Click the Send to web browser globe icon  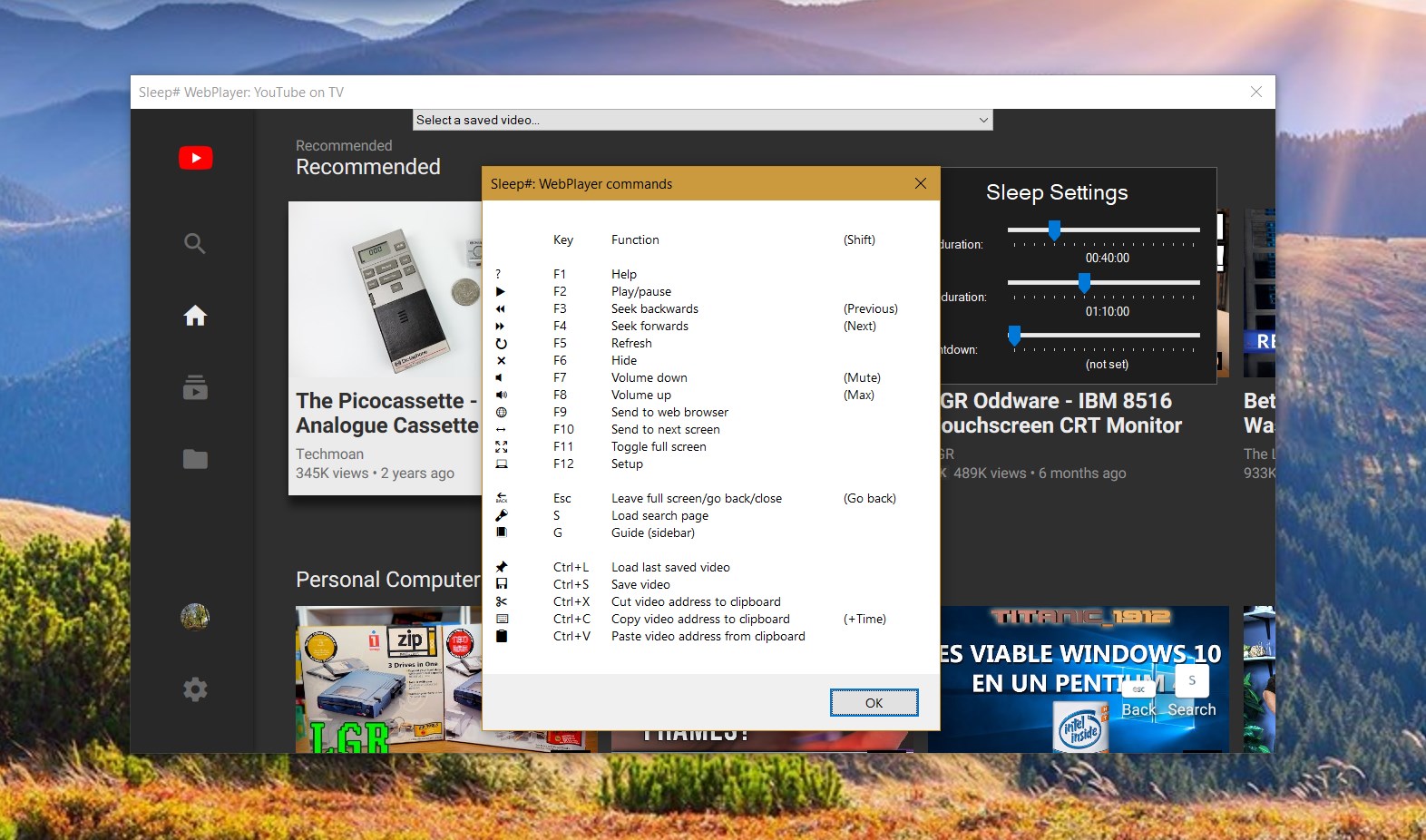tap(501, 412)
